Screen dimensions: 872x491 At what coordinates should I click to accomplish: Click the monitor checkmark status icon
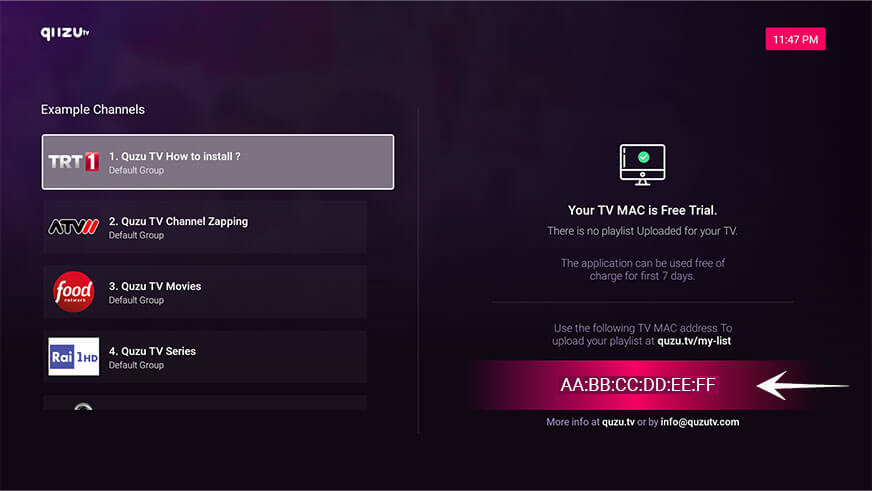pyautogui.click(x=642, y=163)
